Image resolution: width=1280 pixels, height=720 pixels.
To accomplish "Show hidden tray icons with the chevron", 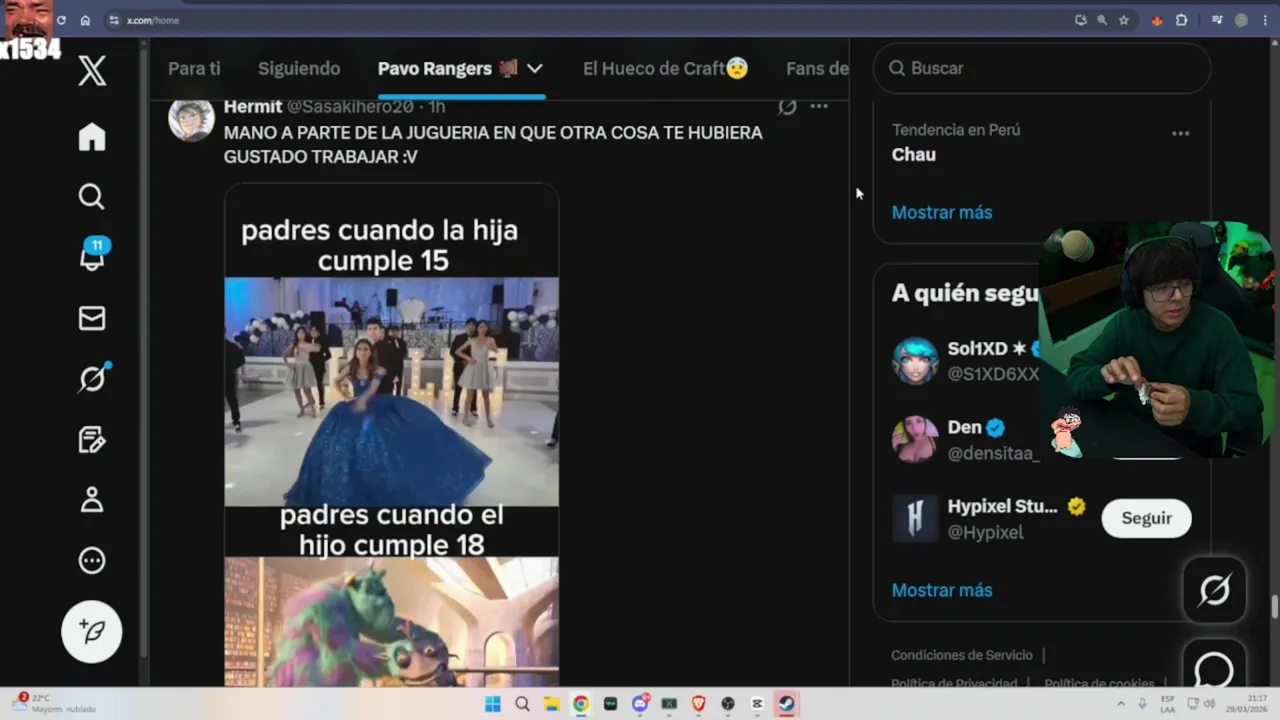I will [x=1121, y=704].
